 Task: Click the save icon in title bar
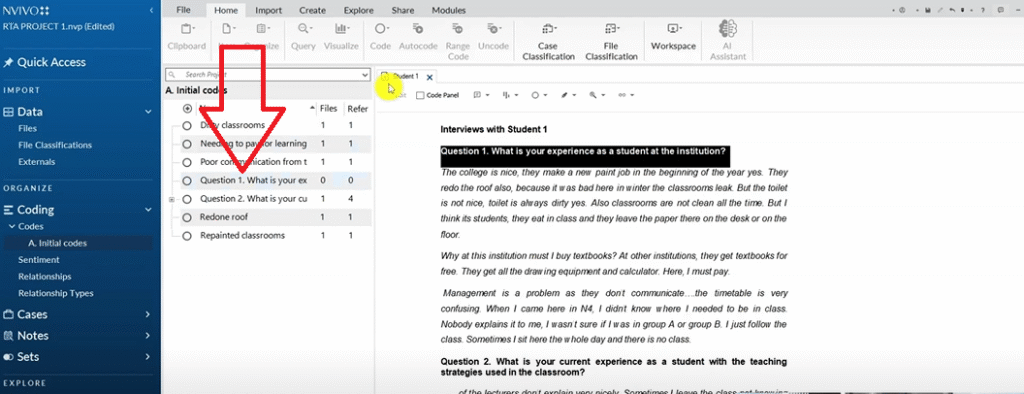928,10
